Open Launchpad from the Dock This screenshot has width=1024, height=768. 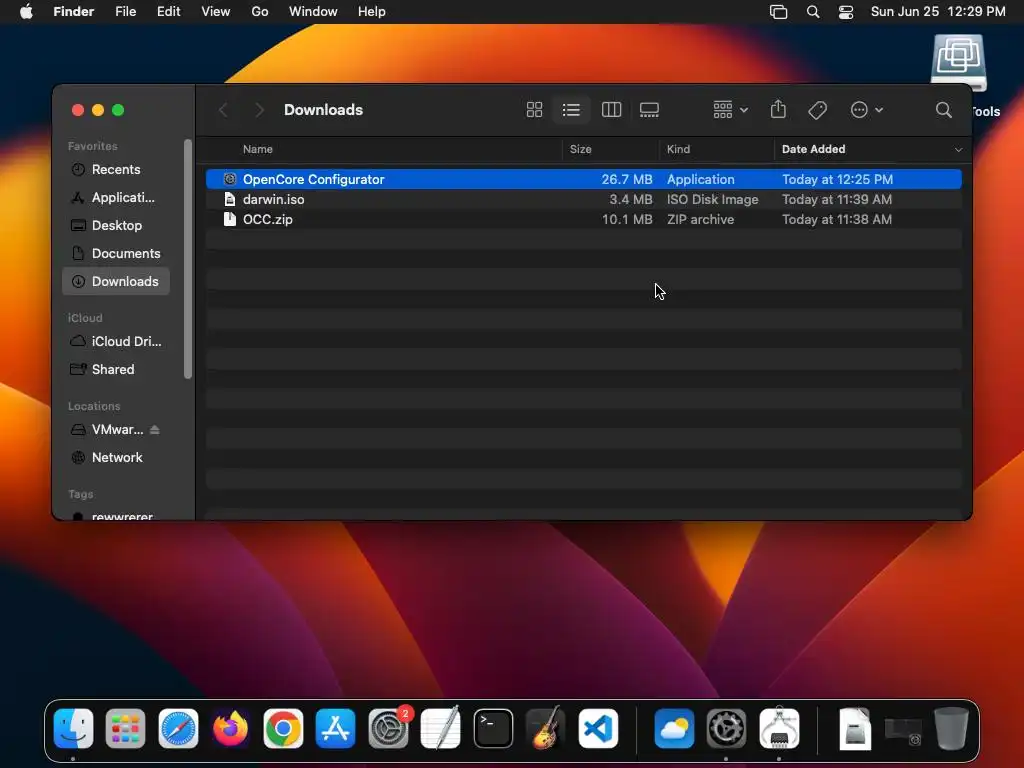tap(125, 728)
